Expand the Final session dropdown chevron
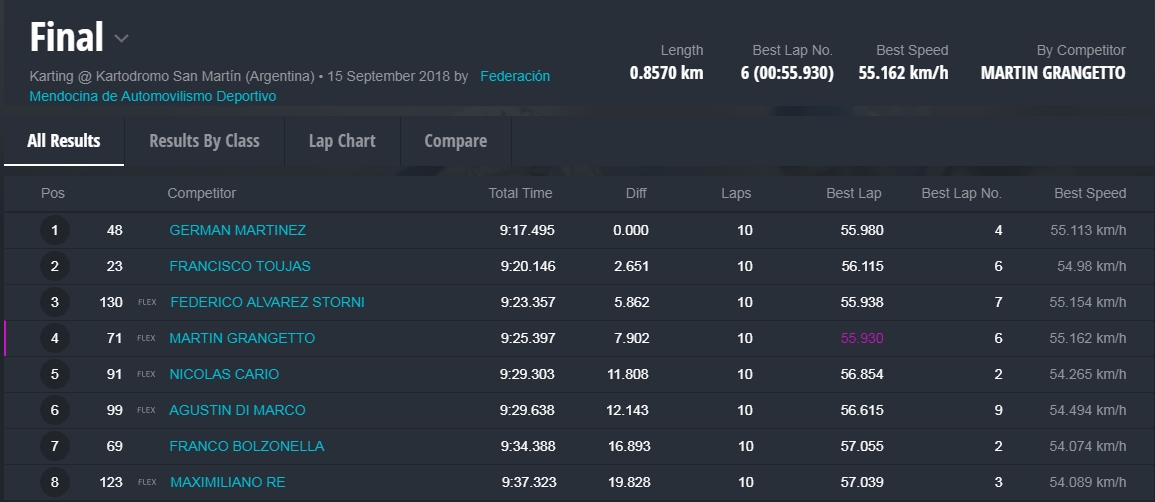Screen dimensions: 1155x502 121,39
